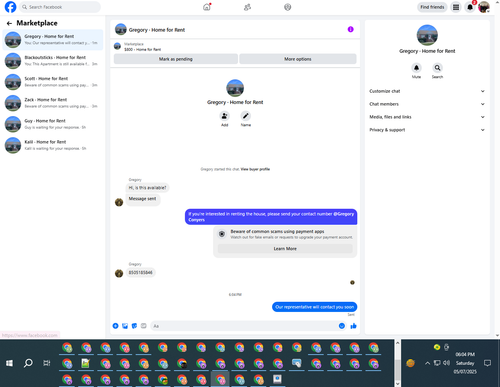500x387 pixels.
Task: Click the taskbar volume icon
Action: click(x=446, y=363)
